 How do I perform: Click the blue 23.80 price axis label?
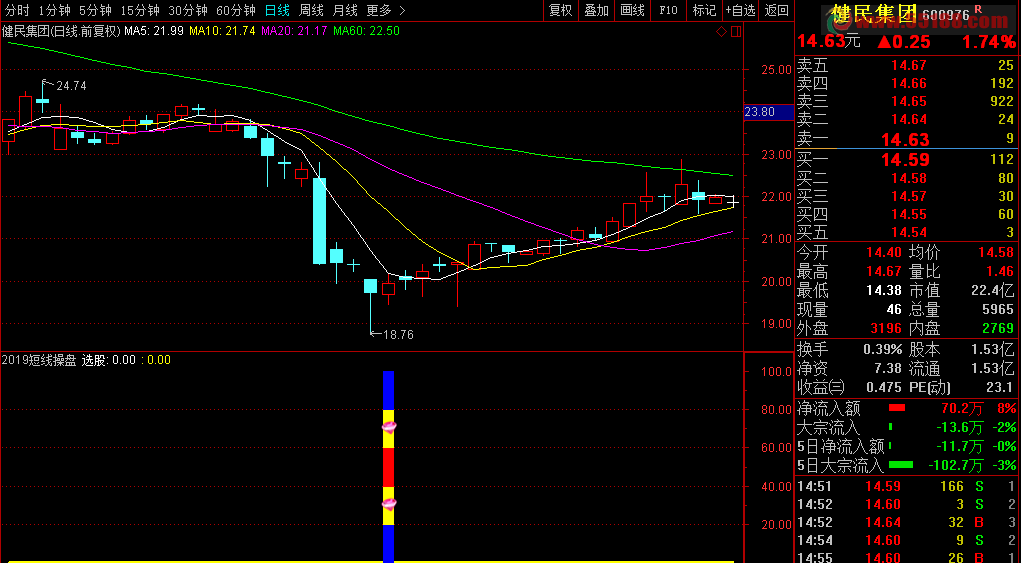760,112
